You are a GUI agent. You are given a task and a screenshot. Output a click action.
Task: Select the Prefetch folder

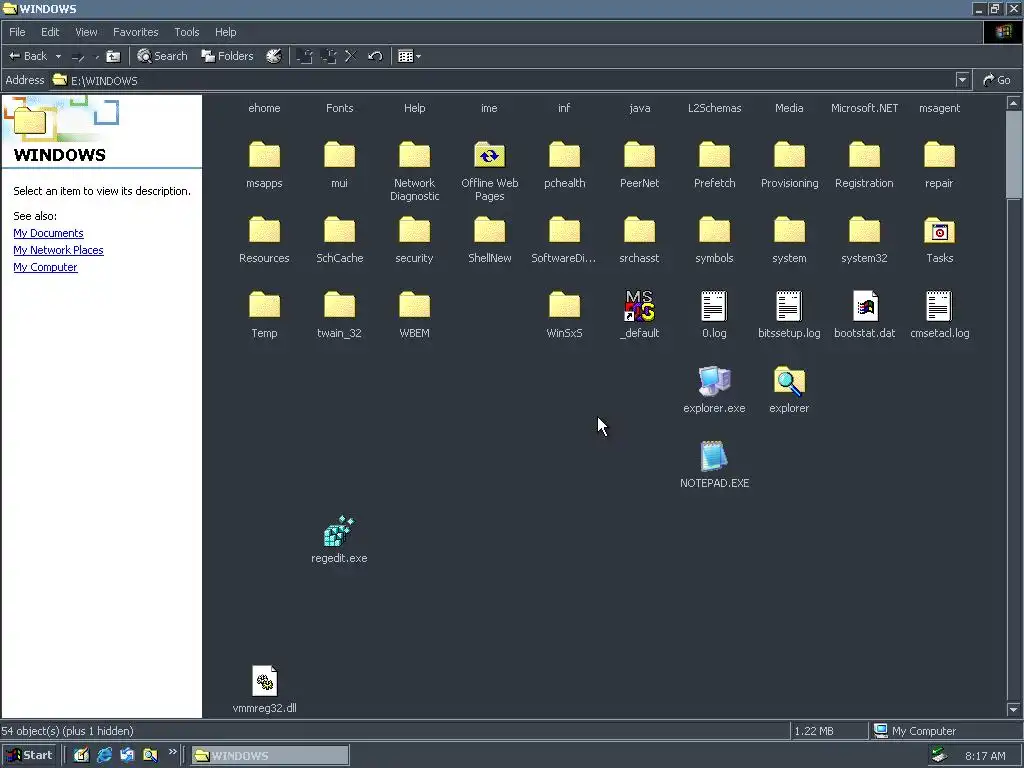point(714,155)
